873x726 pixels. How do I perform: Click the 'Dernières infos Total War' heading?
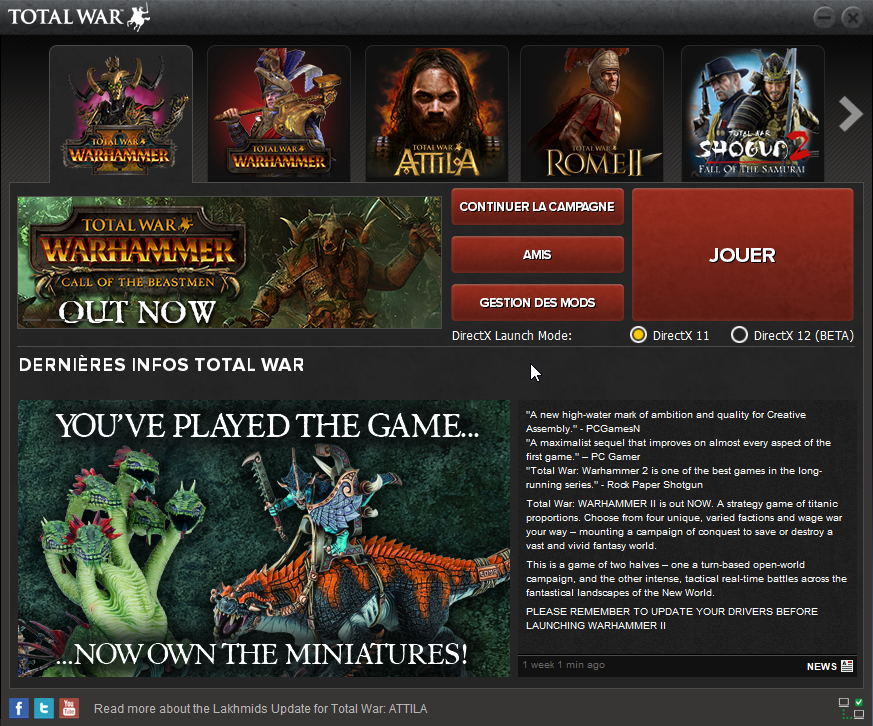(x=161, y=365)
